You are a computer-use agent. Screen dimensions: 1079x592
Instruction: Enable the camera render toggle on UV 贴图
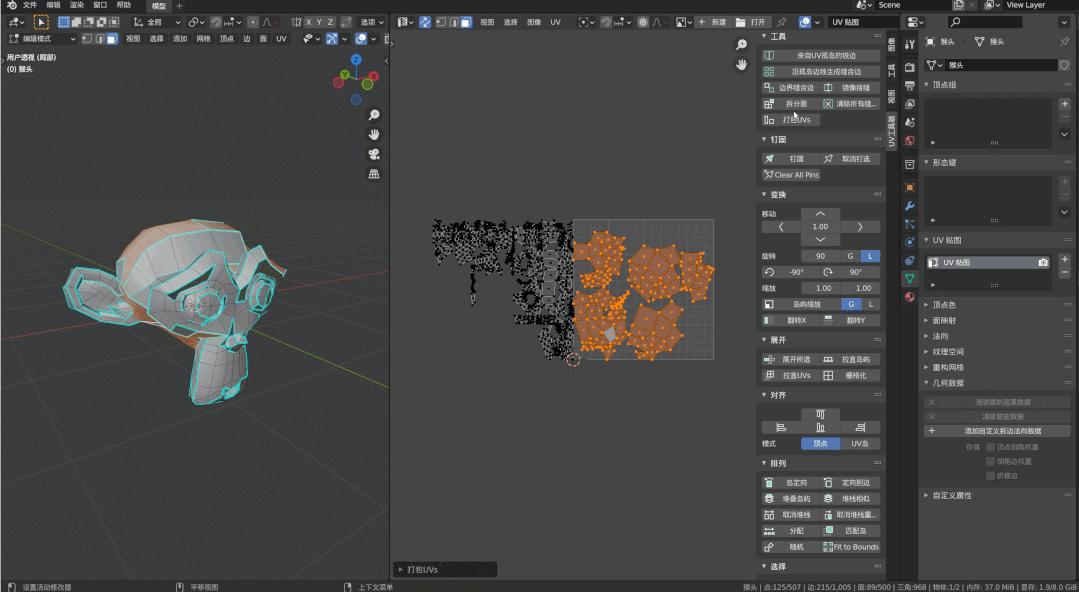click(1044, 261)
